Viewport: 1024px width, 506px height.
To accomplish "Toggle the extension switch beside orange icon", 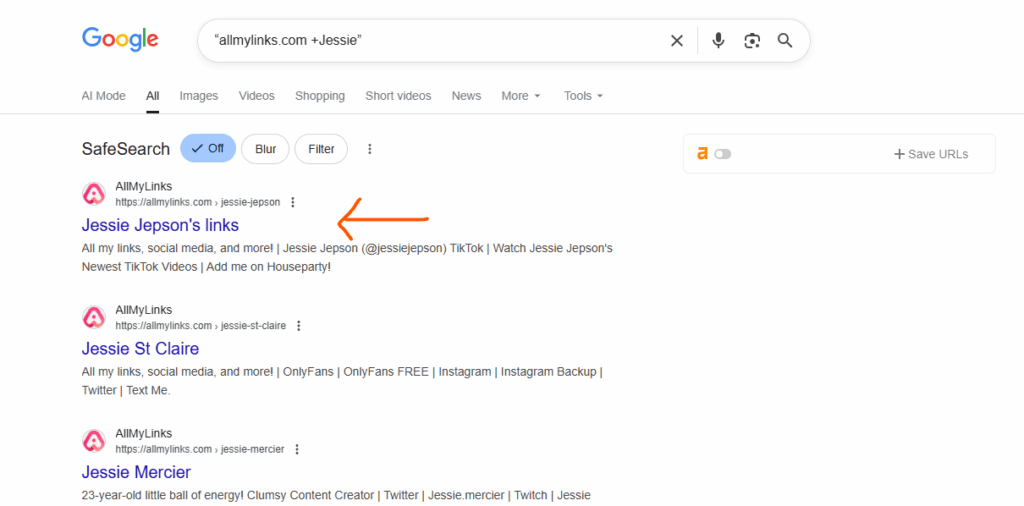I will 722,154.
